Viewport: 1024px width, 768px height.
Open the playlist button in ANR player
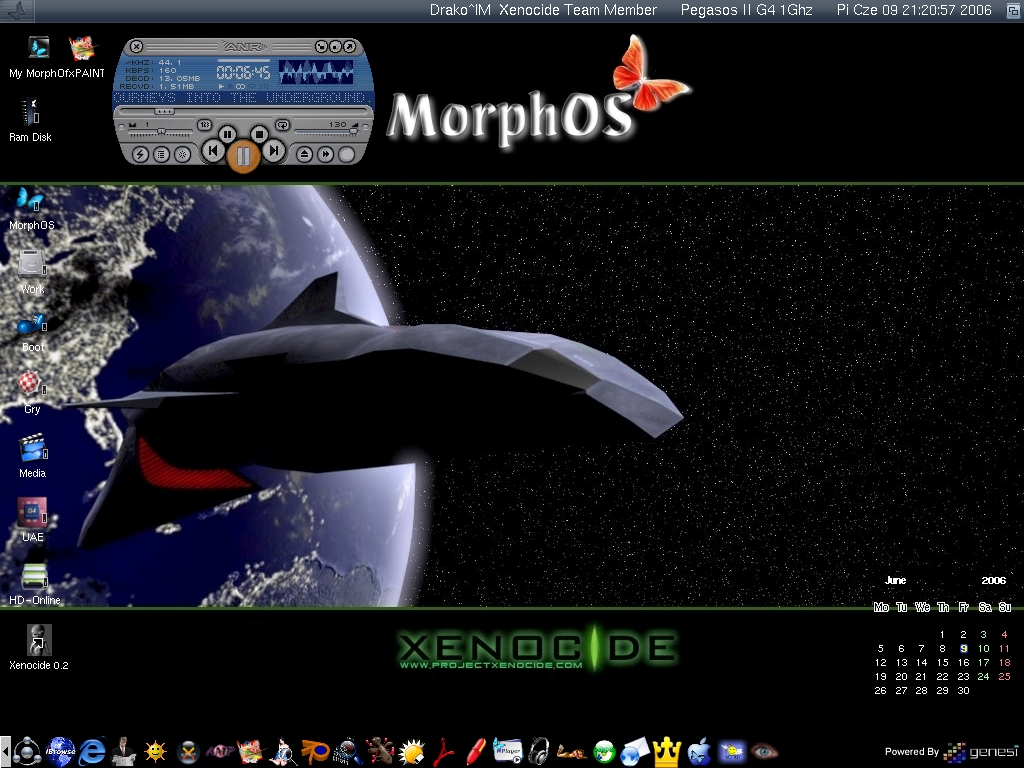click(x=161, y=154)
